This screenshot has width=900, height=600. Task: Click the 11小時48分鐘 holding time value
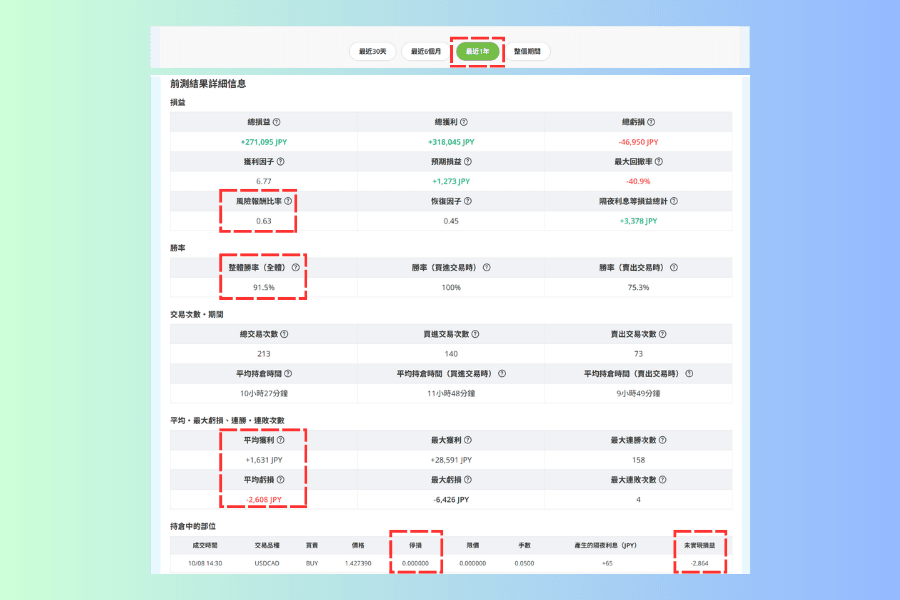pos(451,394)
